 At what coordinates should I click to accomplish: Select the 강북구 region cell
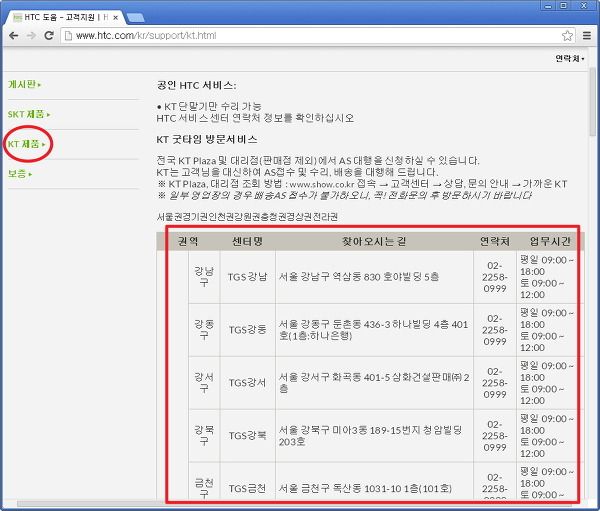tap(204, 436)
